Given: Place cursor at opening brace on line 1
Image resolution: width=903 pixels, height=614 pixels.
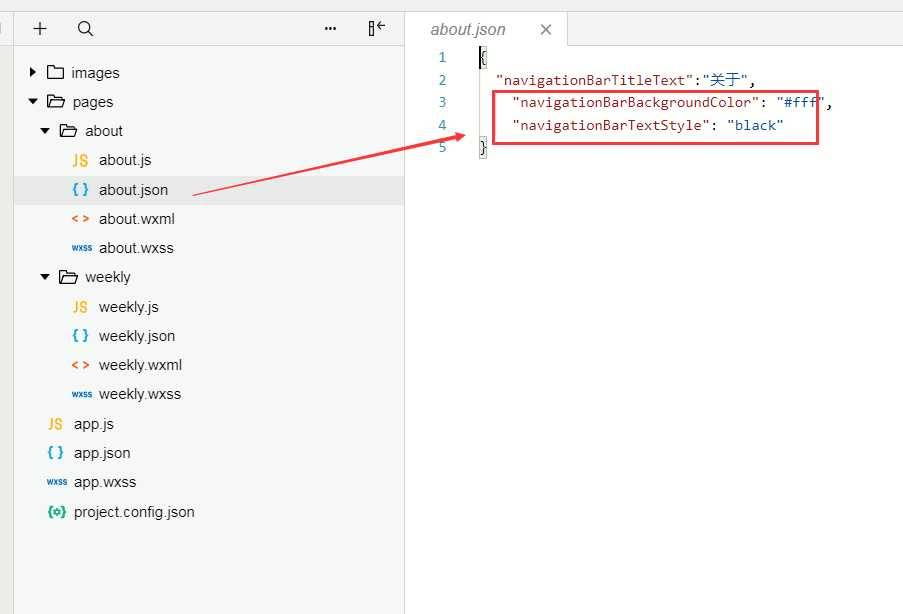Looking at the screenshot, I should (x=483, y=57).
